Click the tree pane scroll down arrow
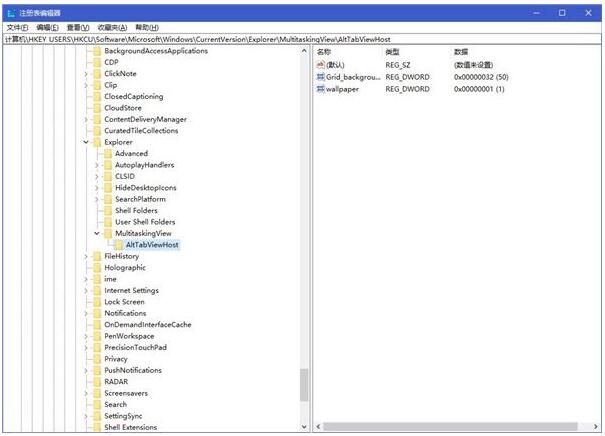Image resolution: width=605 pixels, height=436 pixels. (304, 427)
